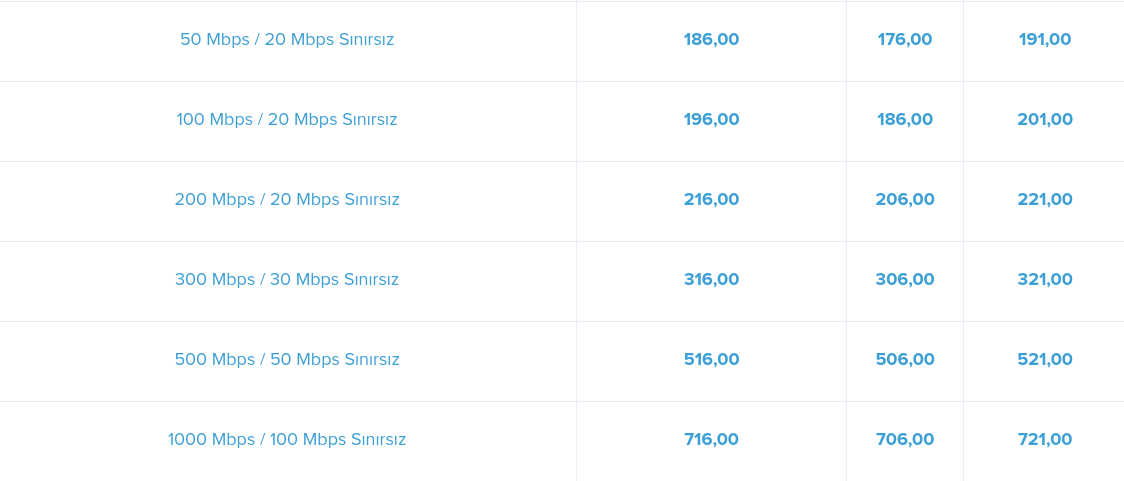Select the 221,00 price
This screenshot has height=481, width=1124.
click(x=1045, y=200)
